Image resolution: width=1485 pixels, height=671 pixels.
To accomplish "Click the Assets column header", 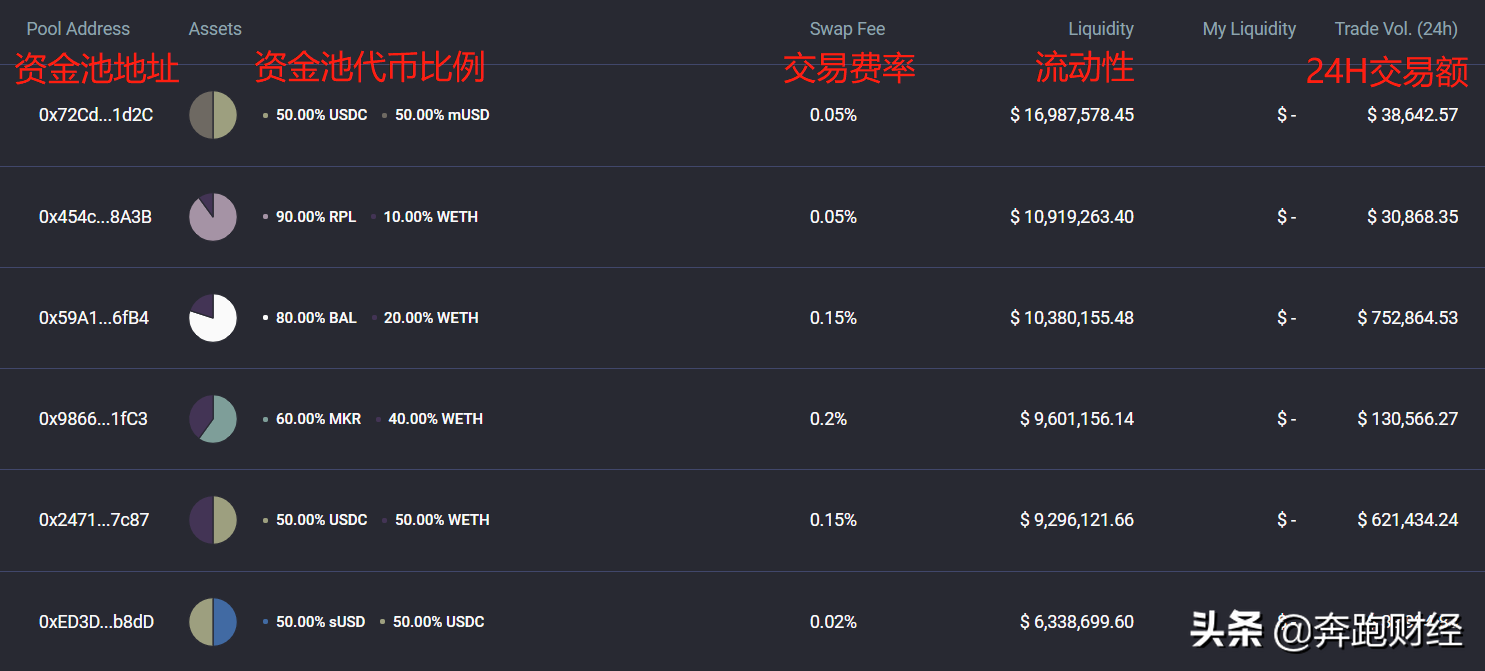I will point(215,28).
